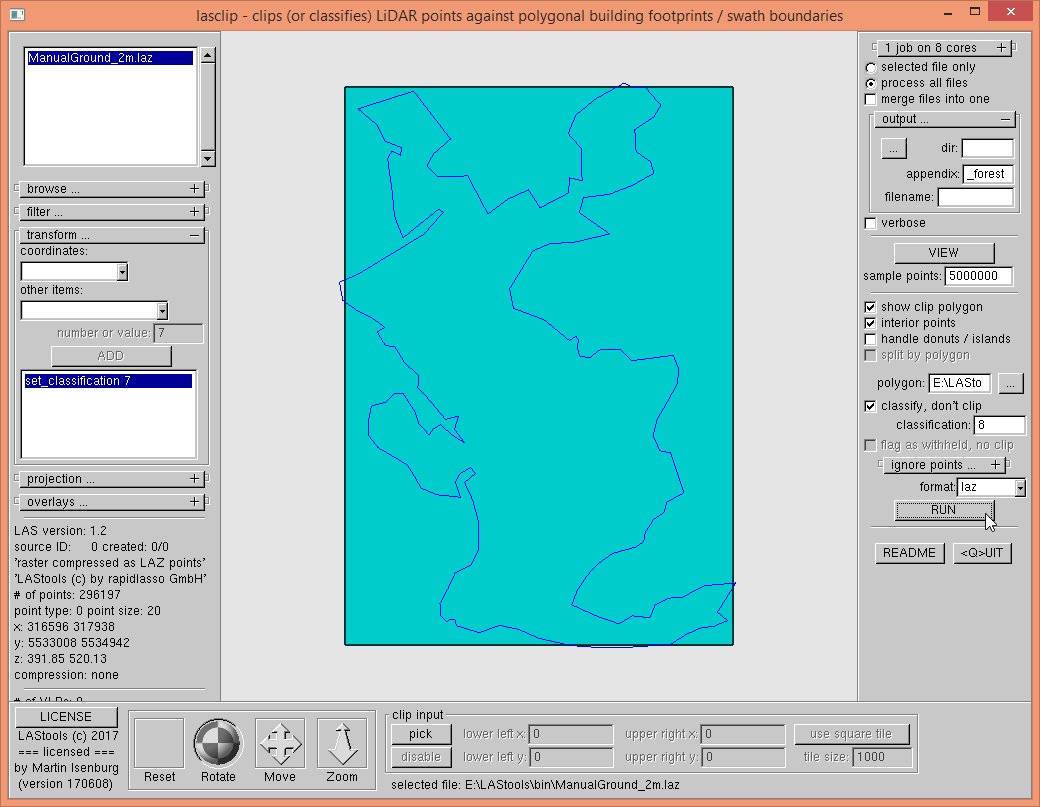
Task: Click the Rotate view icon
Action: click(x=218, y=743)
